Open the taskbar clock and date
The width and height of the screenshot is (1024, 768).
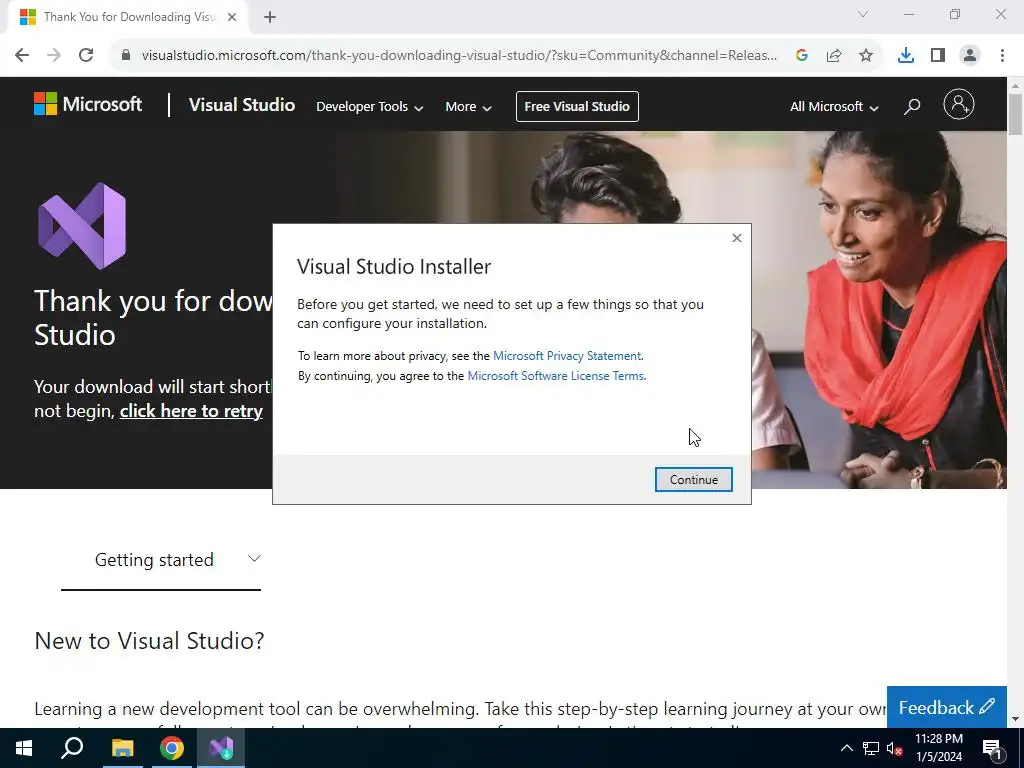(x=939, y=748)
